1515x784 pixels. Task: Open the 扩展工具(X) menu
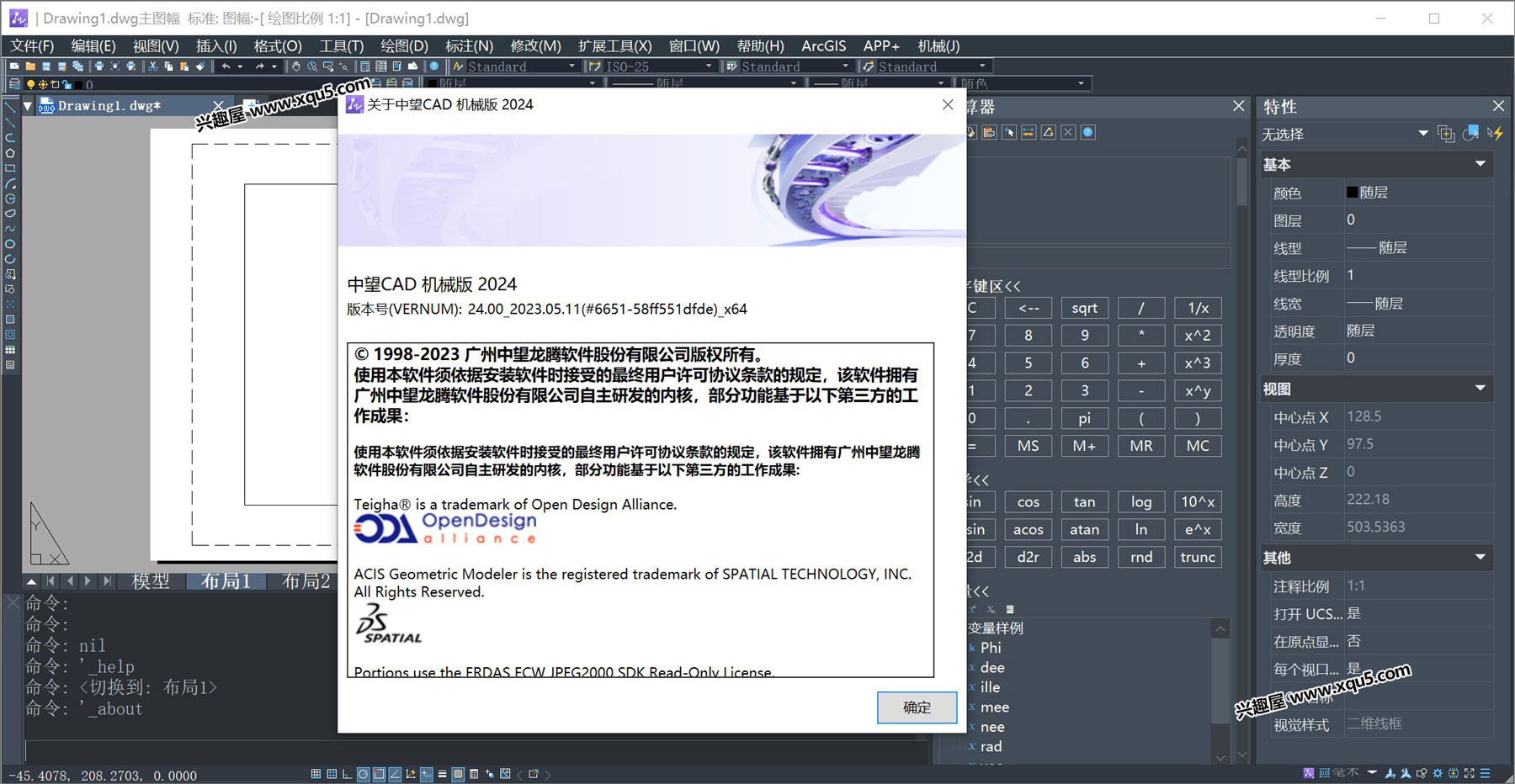615,45
